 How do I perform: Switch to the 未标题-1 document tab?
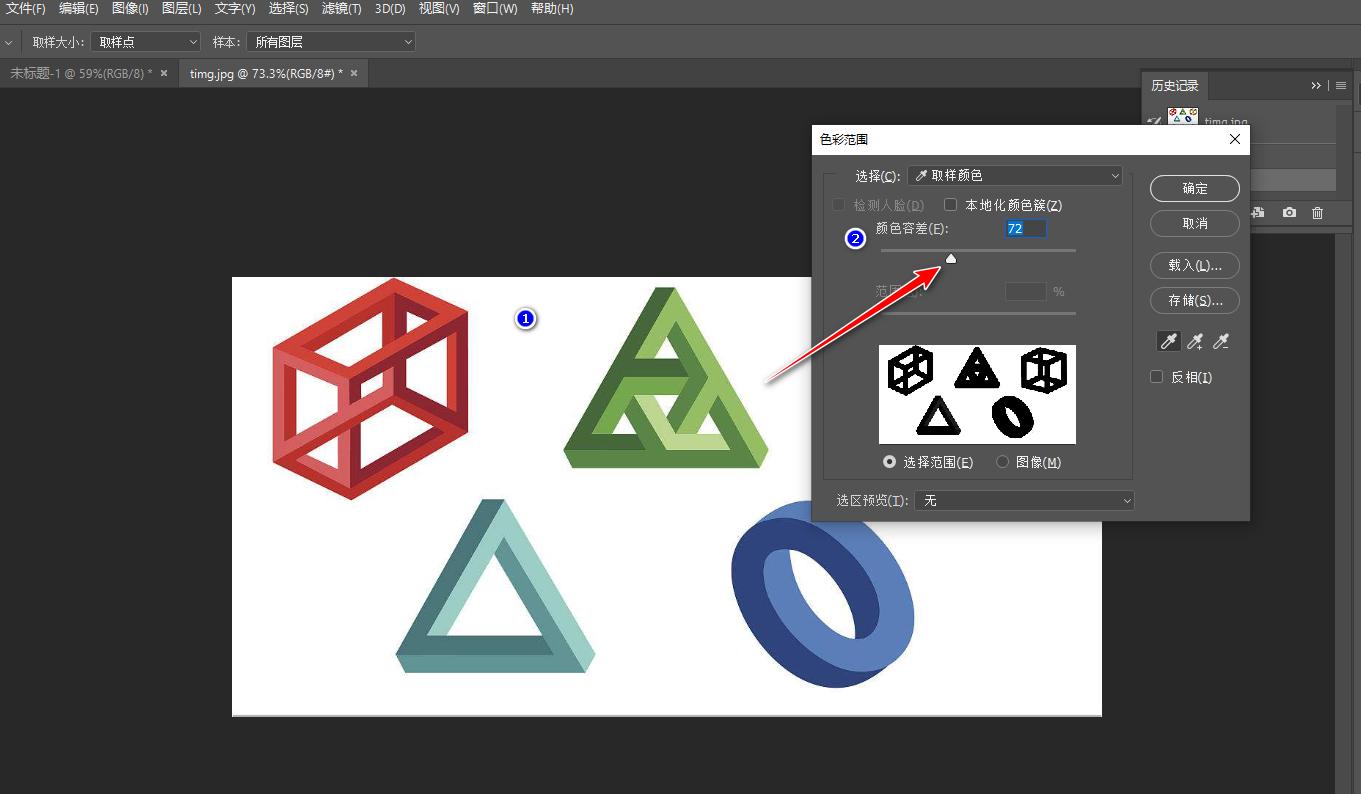[81, 73]
